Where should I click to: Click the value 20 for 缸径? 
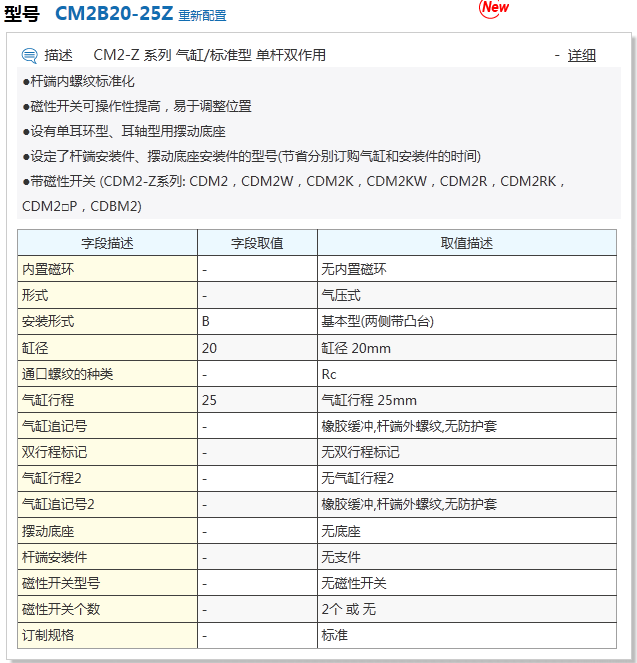(209, 348)
